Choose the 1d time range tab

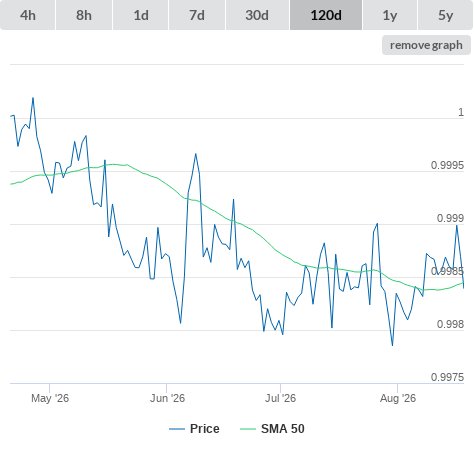click(141, 15)
